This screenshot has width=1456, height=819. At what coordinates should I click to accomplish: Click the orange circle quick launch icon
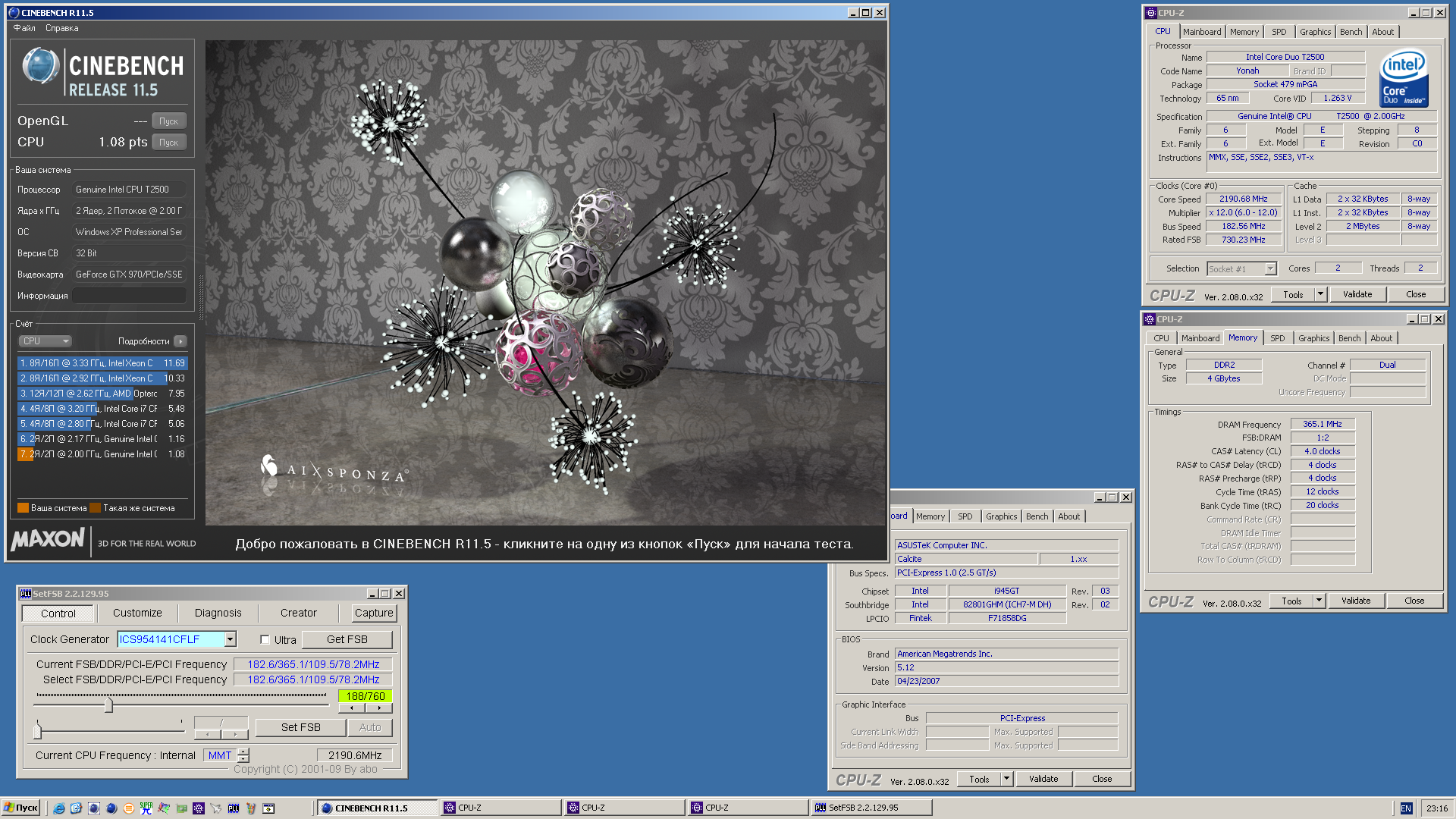[x=129, y=808]
